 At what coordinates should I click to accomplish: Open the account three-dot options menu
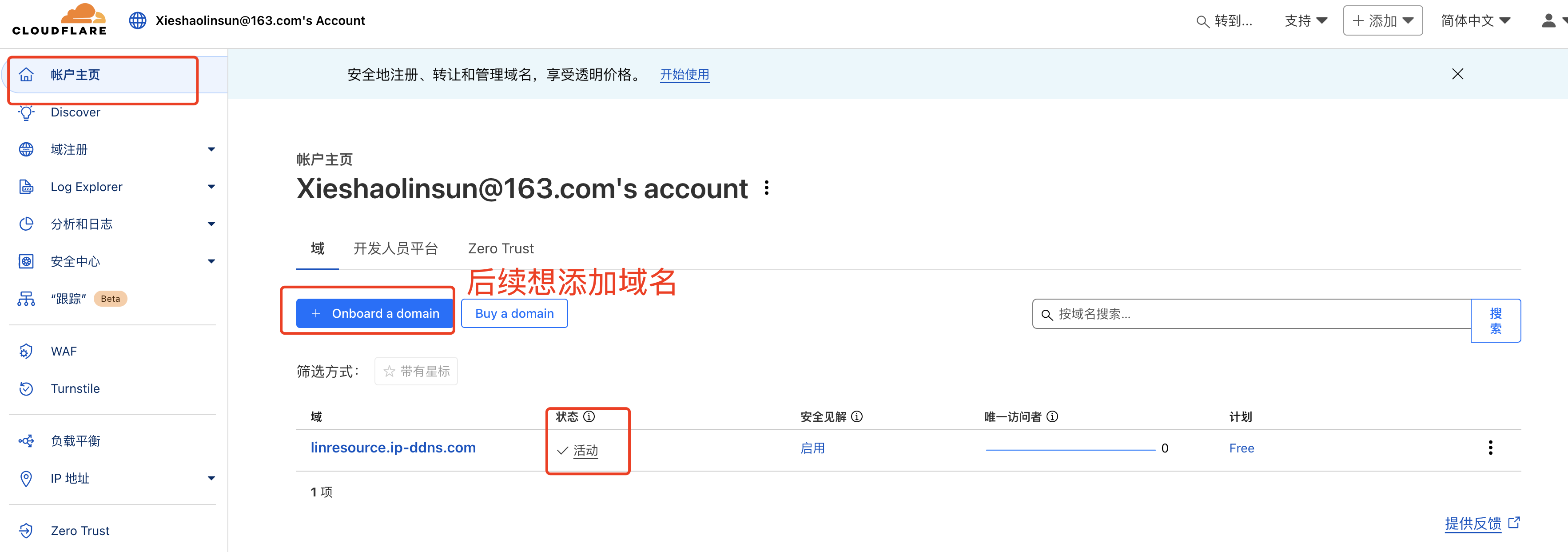(767, 188)
